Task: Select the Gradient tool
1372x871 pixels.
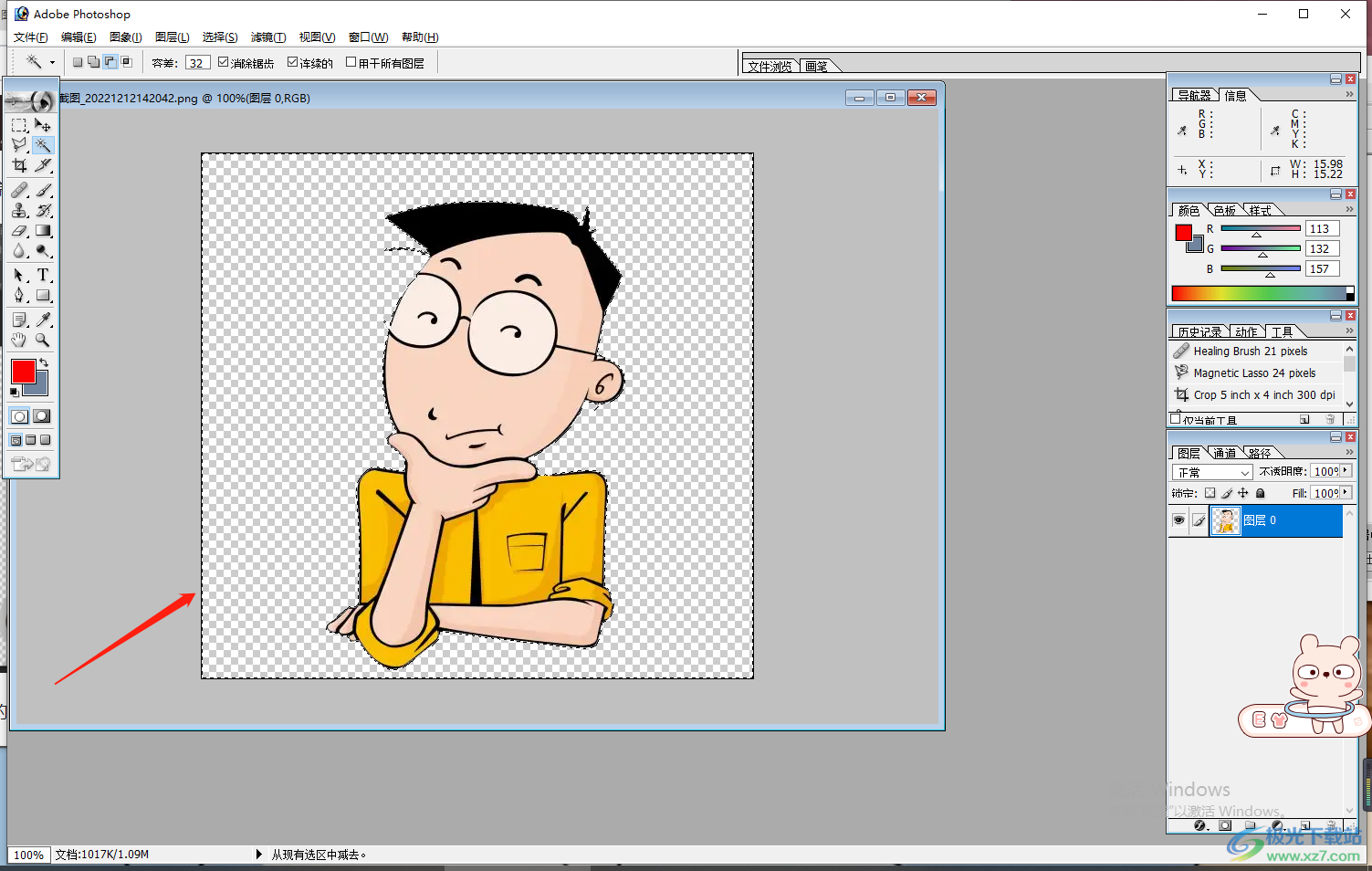Action: 43,230
